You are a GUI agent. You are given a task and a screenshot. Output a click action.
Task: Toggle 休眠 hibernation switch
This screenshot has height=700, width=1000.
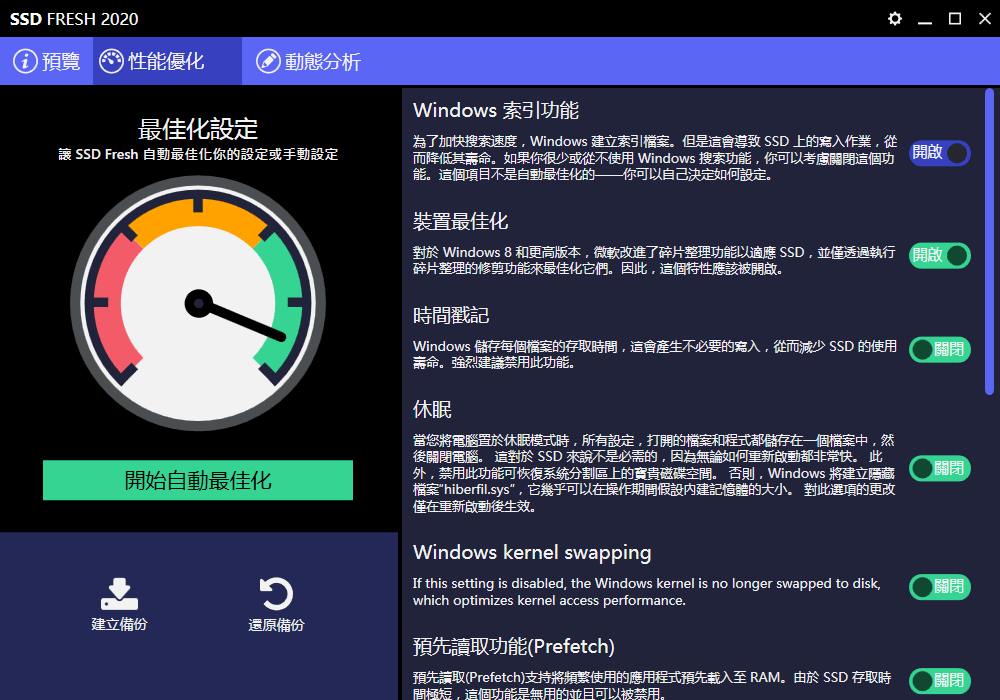click(x=939, y=468)
